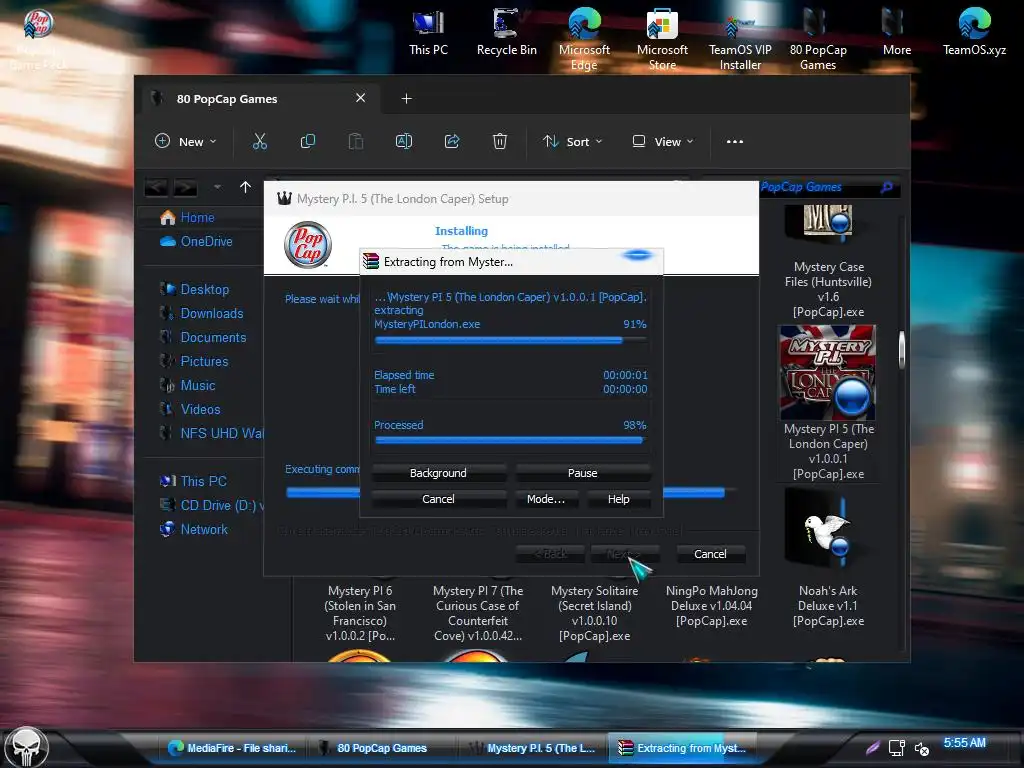Open NFS UHD Wallpapers folder in sidebar
Image resolution: width=1024 pixels, height=768 pixels.
click(211, 434)
